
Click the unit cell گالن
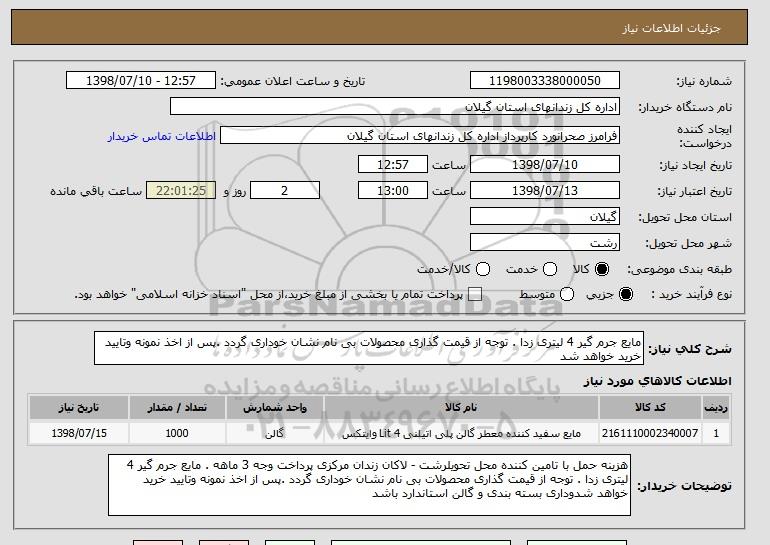click(275, 433)
